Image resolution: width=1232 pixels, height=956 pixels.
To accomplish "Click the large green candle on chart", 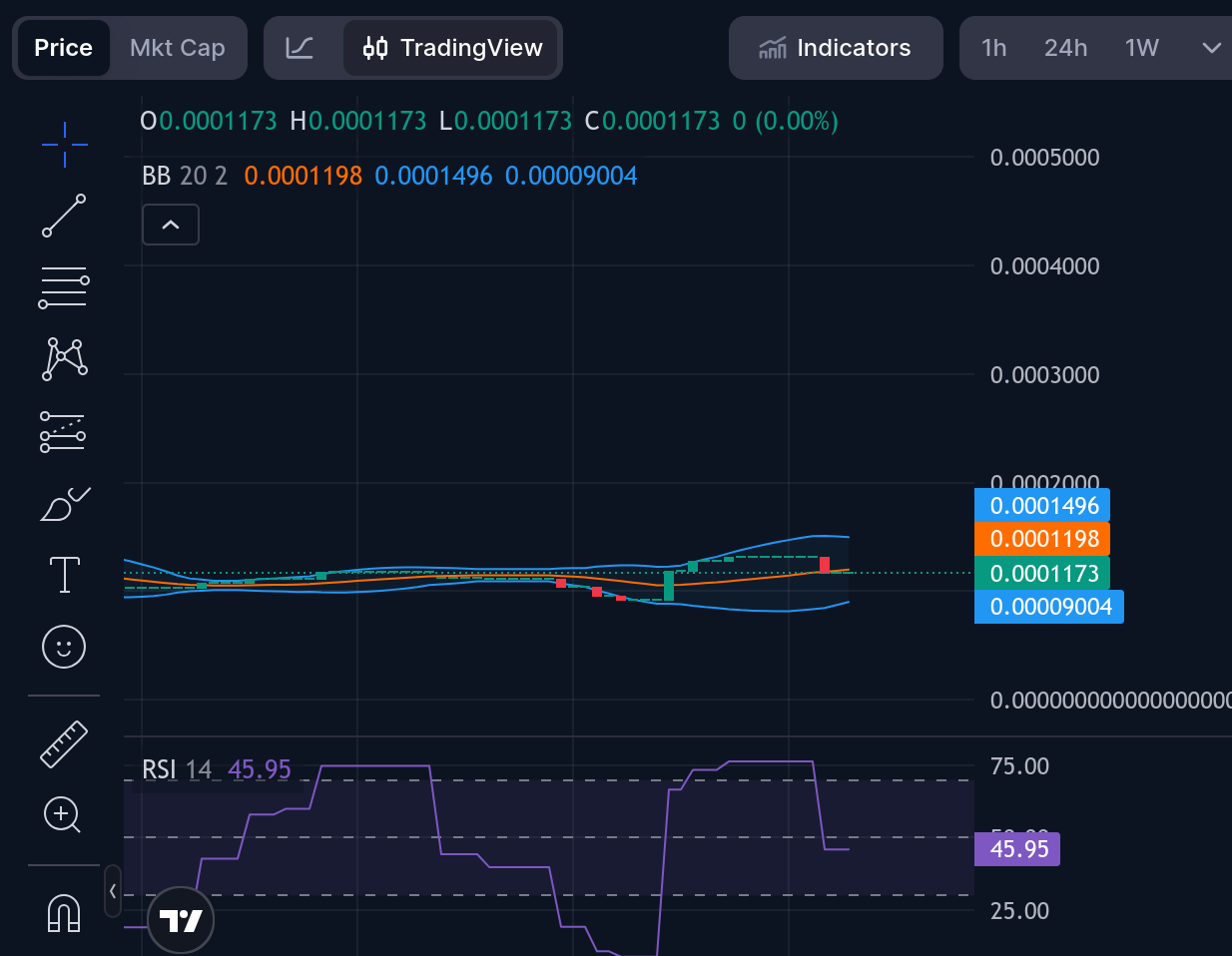I will [x=669, y=585].
